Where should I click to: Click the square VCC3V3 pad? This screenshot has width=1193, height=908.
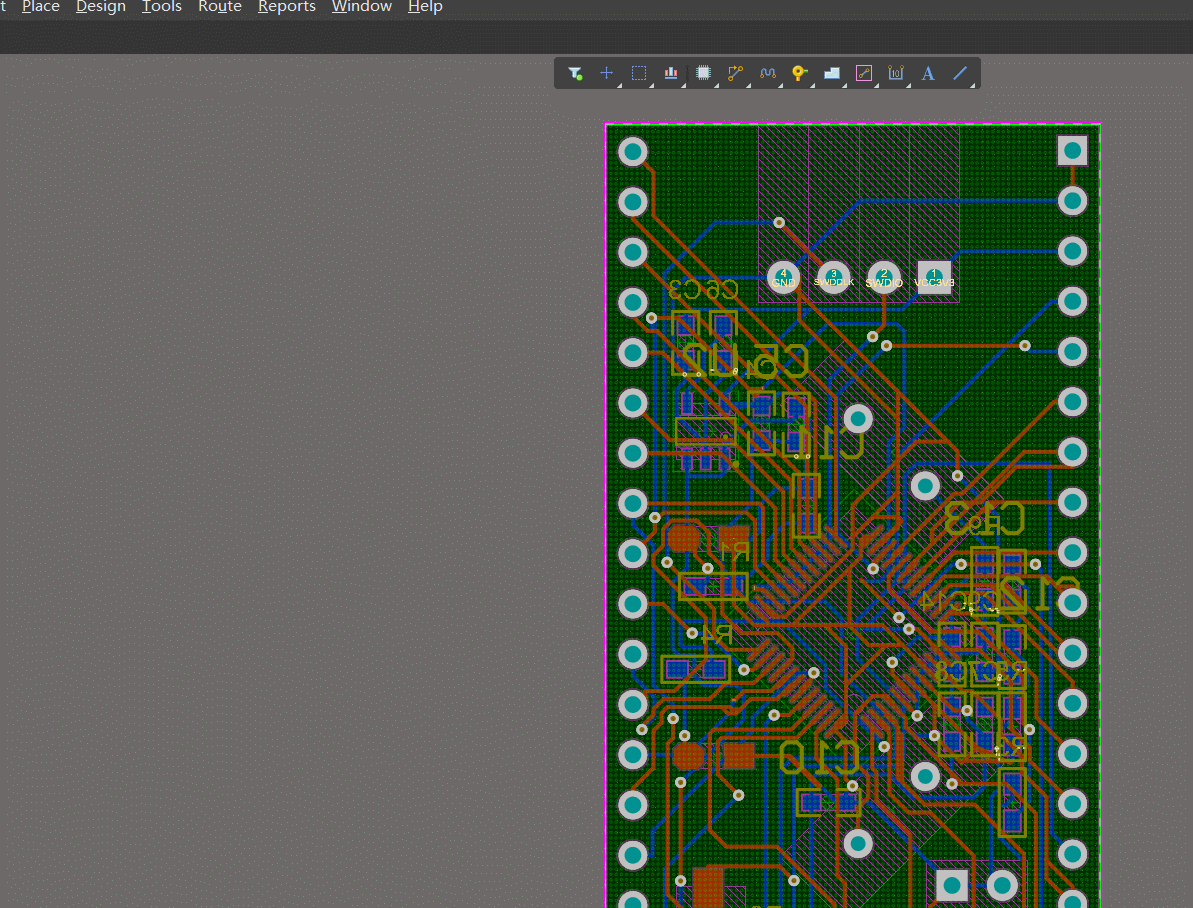click(x=934, y=277)
